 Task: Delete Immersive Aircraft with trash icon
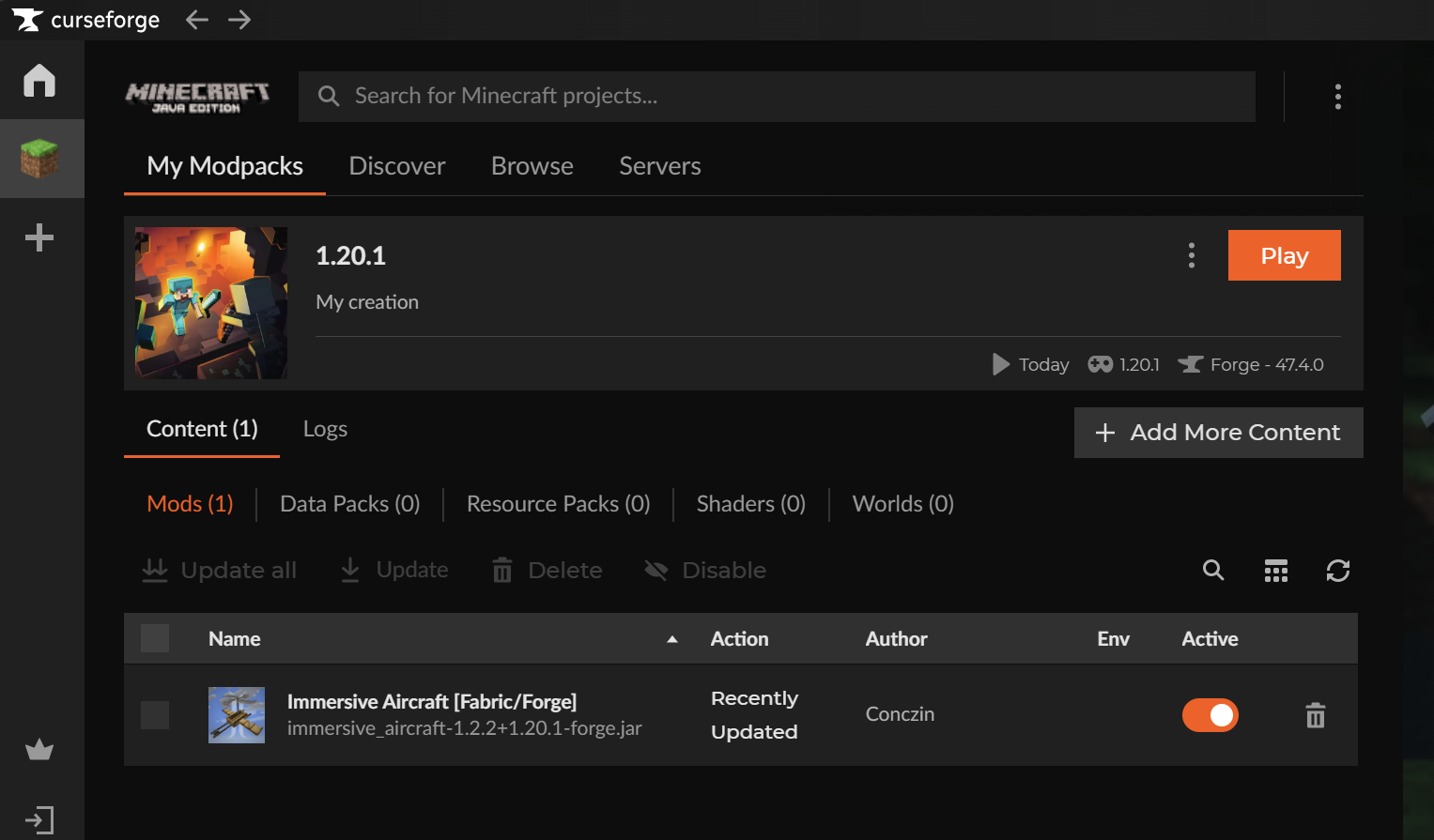coord(1316,715)
